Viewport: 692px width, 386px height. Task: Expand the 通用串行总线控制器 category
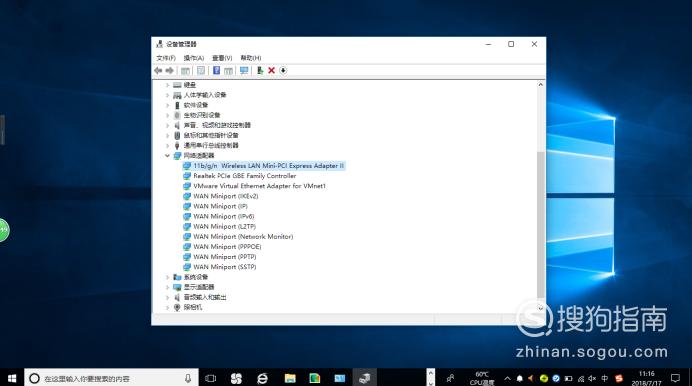click(167, 146)
